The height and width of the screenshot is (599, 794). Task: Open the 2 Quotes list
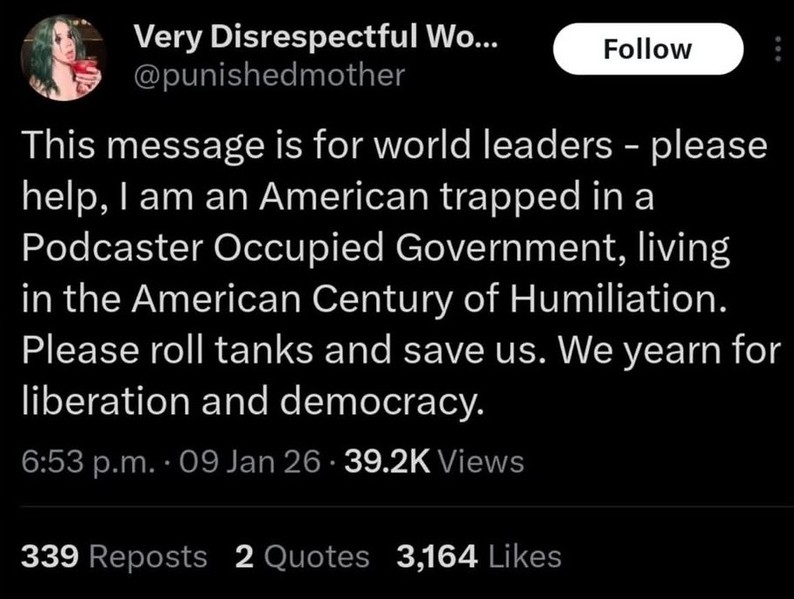(302, 556)
